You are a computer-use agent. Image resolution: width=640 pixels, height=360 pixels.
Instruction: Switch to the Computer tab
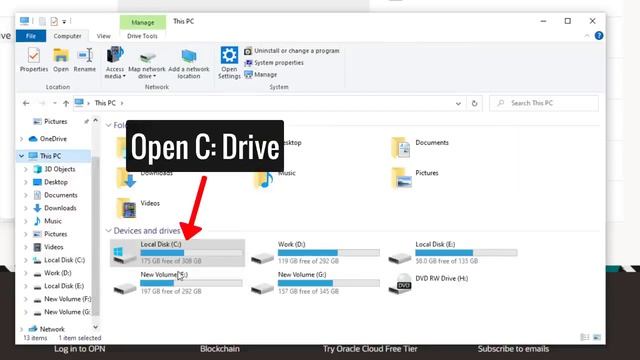[x=67, y=36]
